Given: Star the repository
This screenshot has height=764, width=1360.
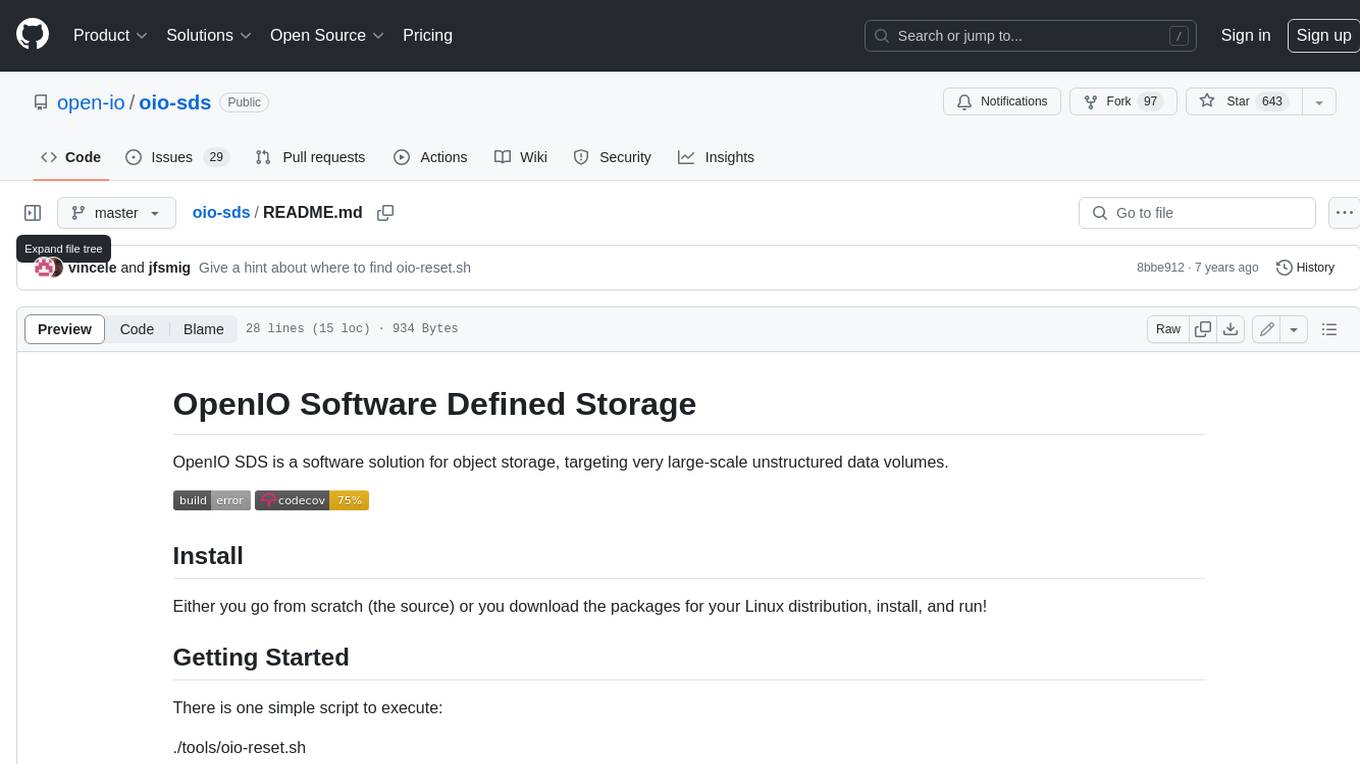Looking at the screenshot, I should pos(1243,102).
